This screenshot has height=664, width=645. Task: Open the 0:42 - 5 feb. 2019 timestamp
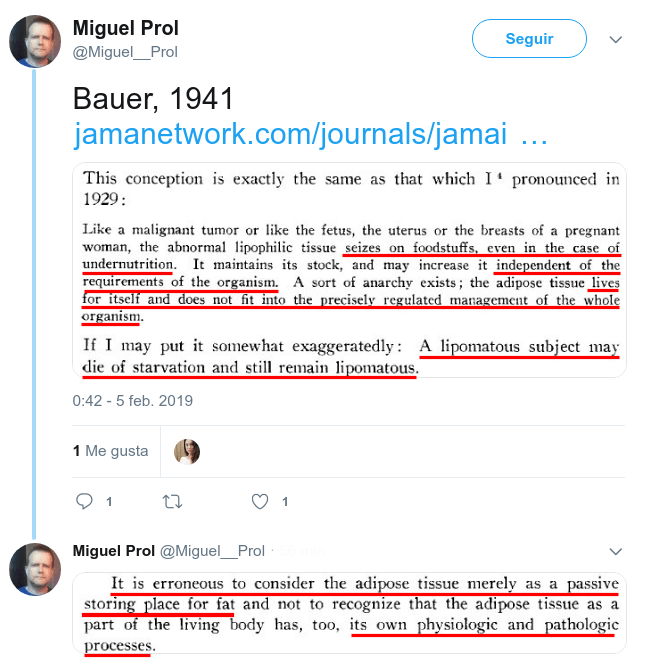point(133,401)
